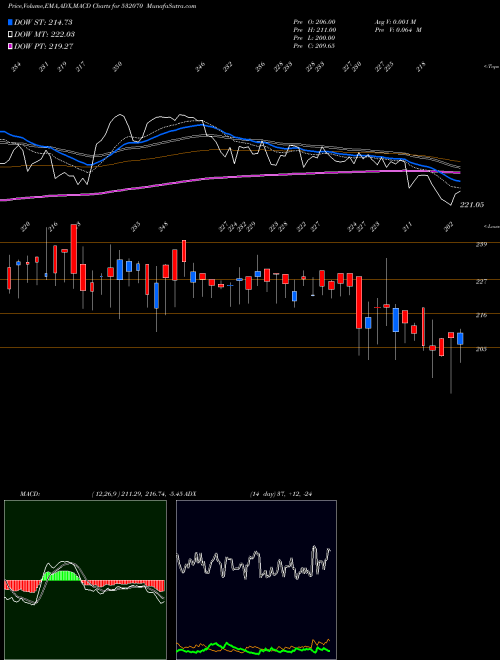The height and width of the screenshot is (660, 500).
Task: Click the 'Pre C: 209.65' value
Action: pyautogui.click(x=314, y=46)
